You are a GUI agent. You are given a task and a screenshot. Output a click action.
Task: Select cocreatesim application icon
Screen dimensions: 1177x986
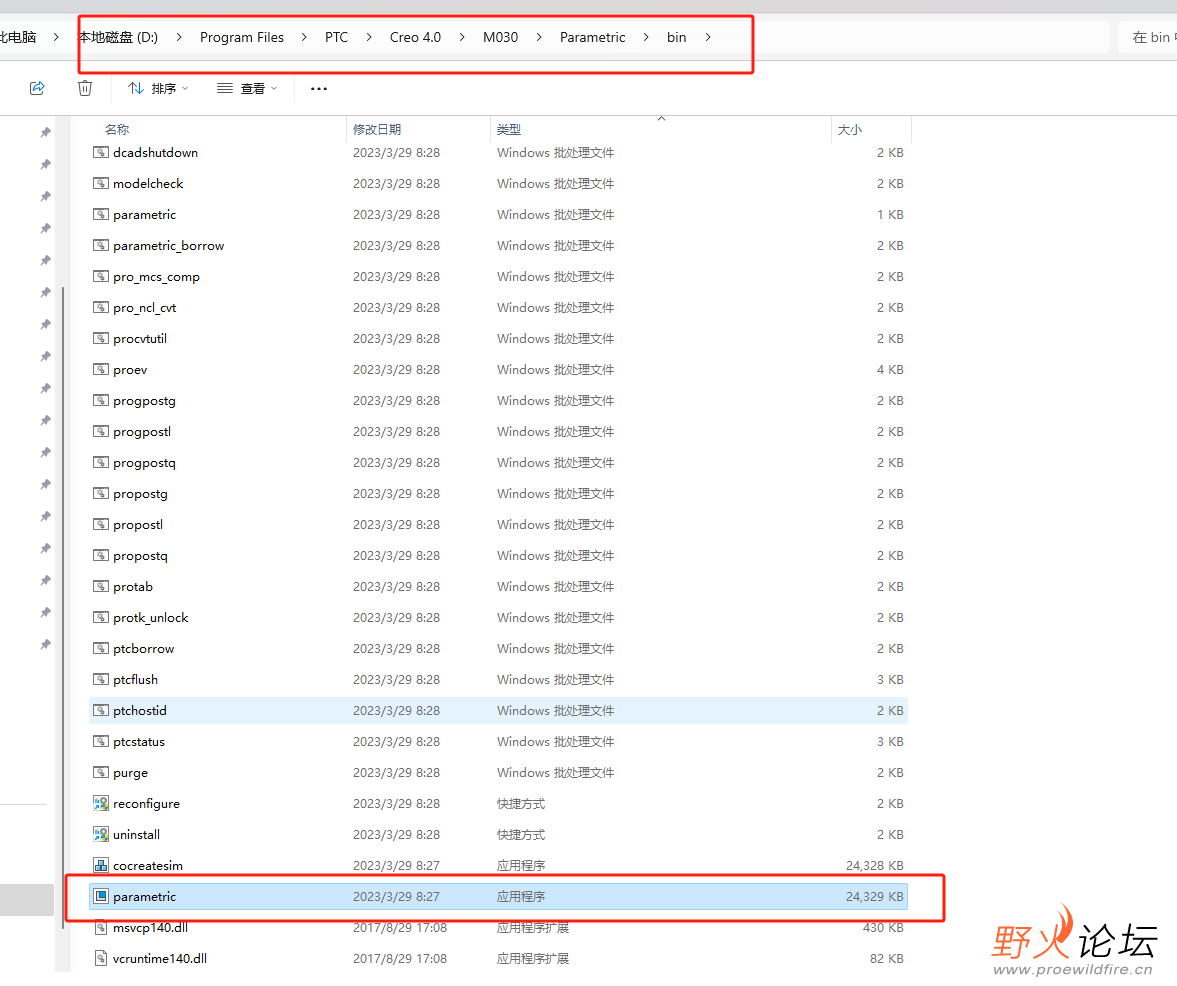point(101,865)
